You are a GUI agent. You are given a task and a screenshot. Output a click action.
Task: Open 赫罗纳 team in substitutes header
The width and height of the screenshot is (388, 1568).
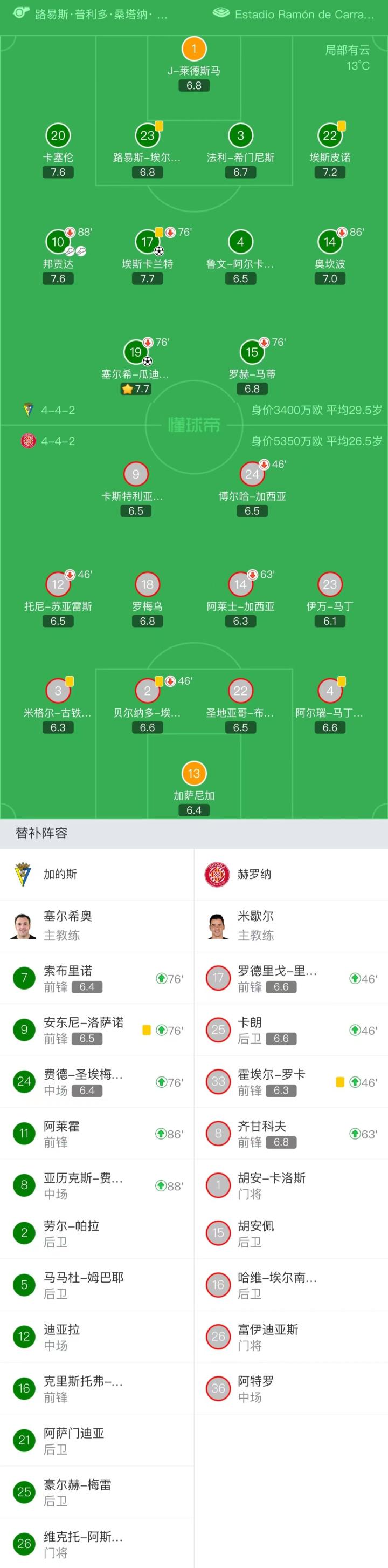(254, 874)
